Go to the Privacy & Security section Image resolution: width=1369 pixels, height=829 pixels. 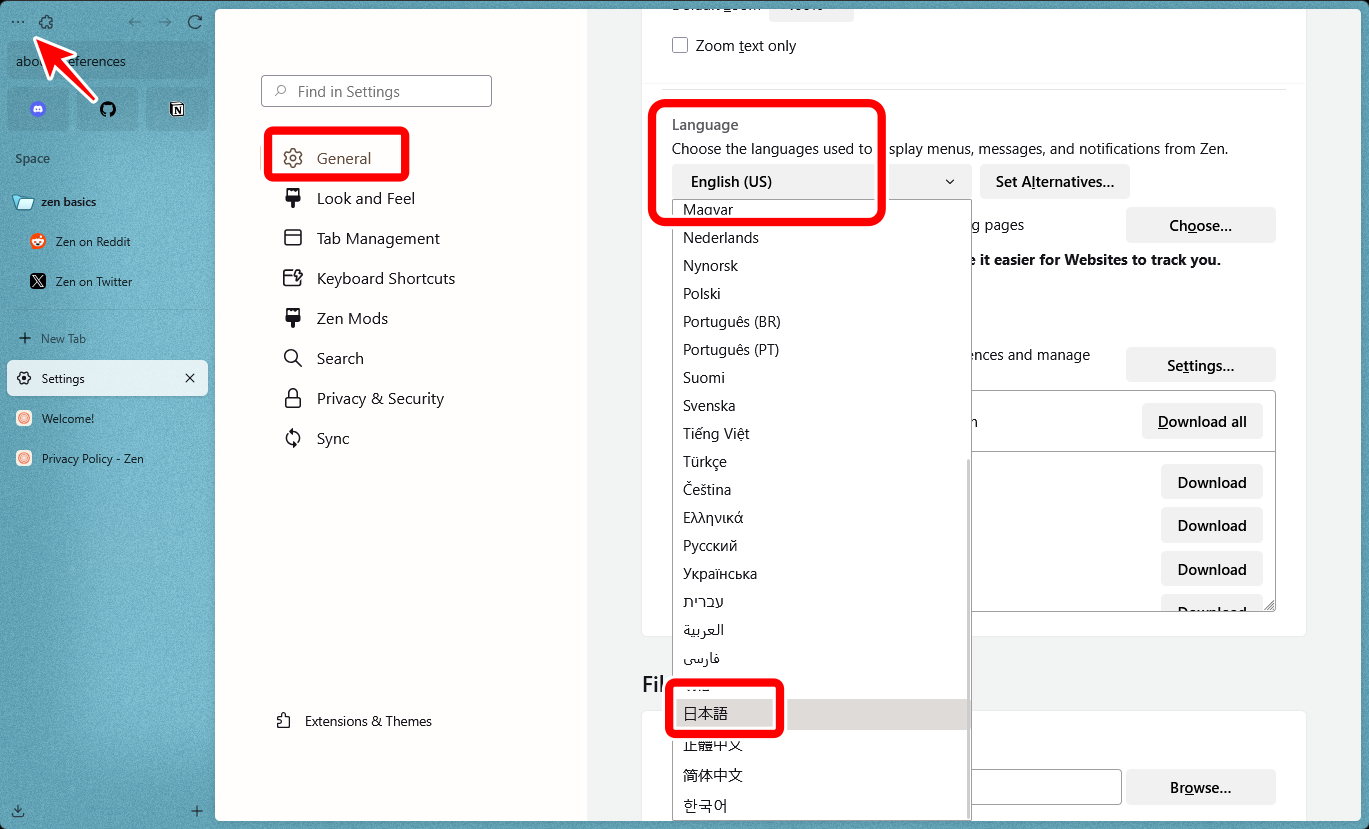380,398
